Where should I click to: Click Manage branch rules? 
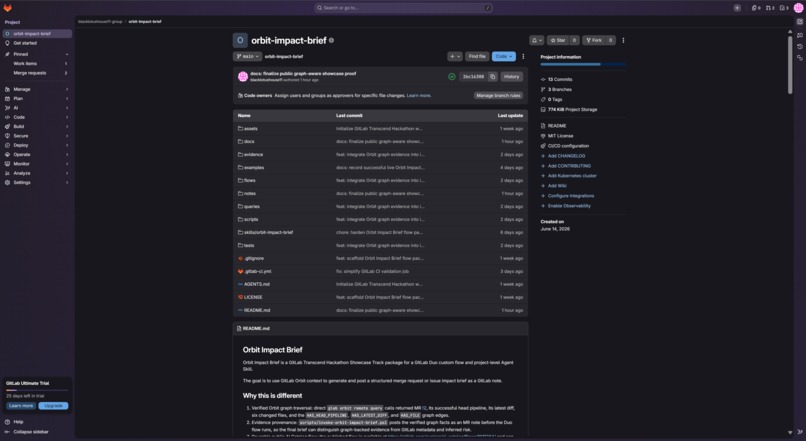(x=498, y=96)
